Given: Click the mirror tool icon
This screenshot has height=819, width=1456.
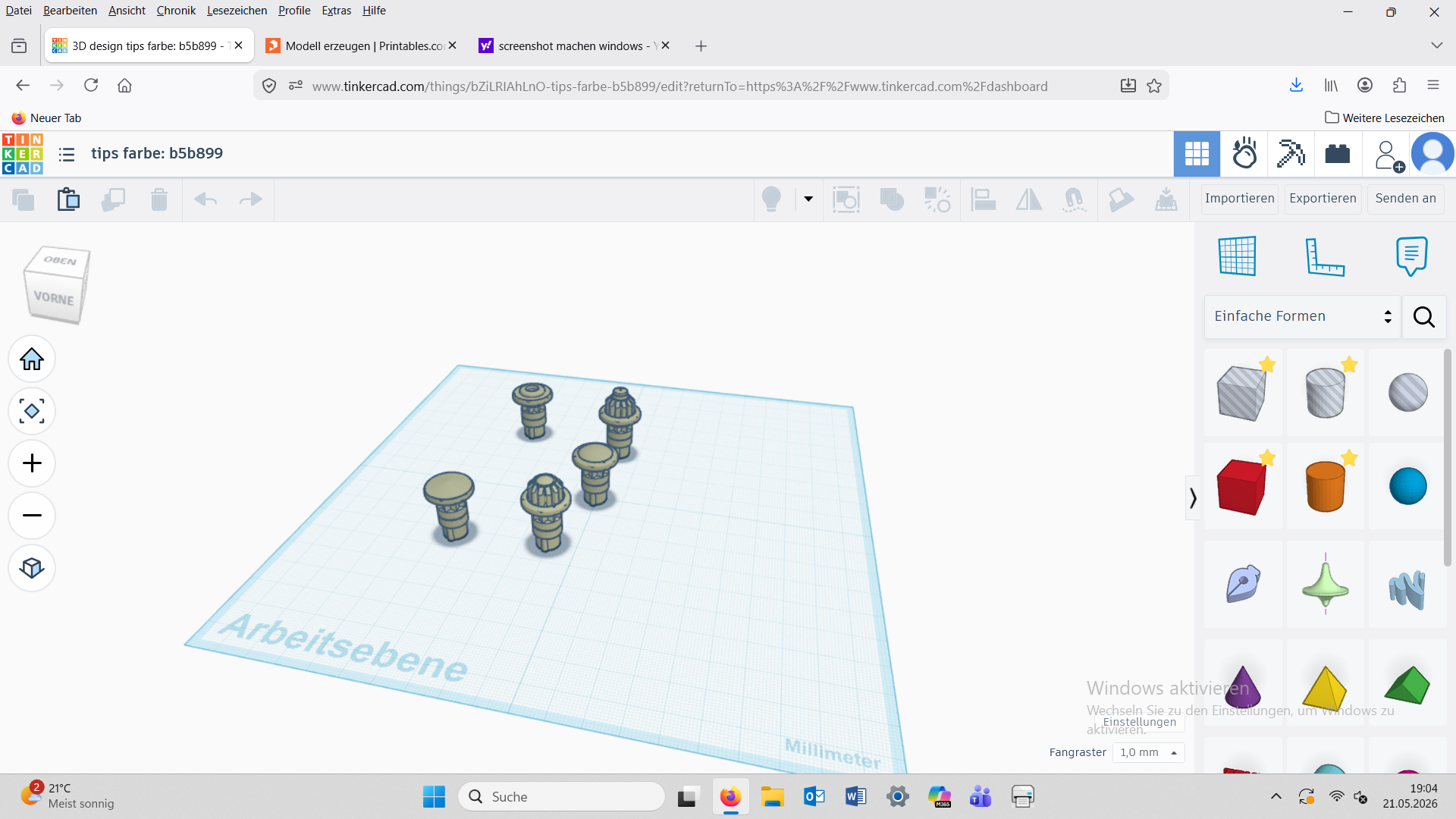Looking at the screenshot, I should (x=1029, y=199).
